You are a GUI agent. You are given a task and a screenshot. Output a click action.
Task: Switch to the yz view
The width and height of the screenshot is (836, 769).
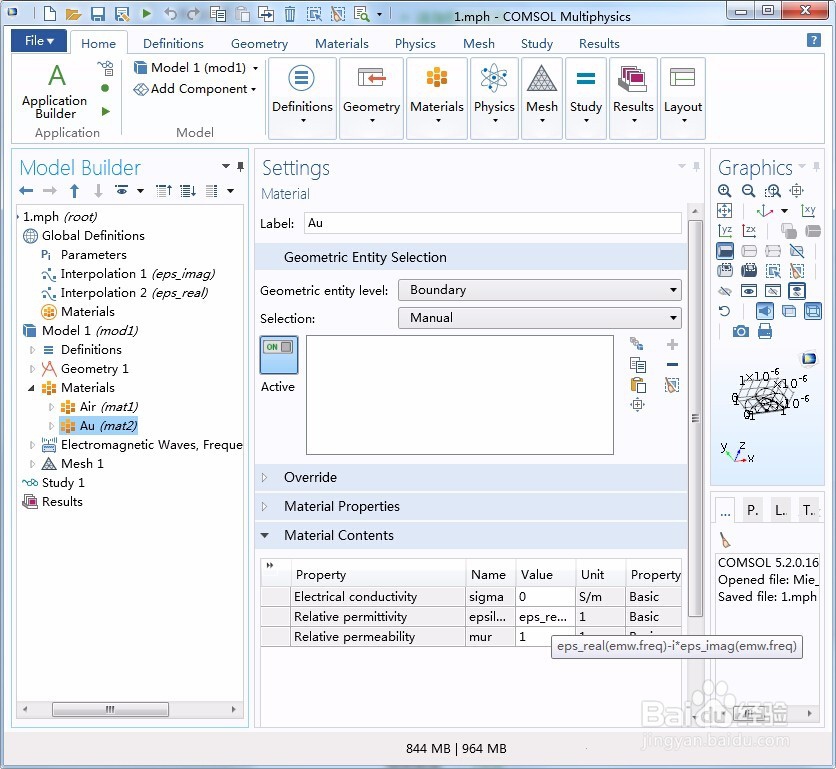(725, 230)
